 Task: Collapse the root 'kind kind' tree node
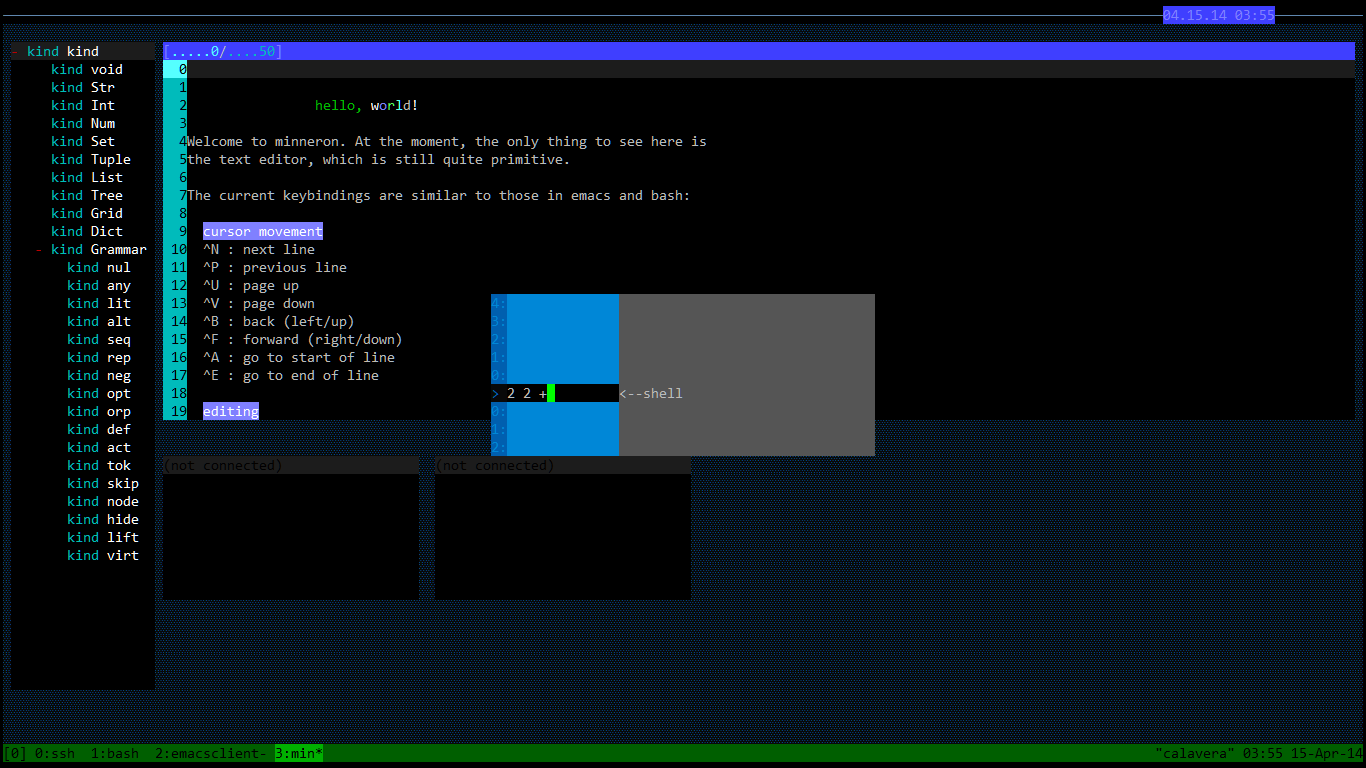[15, 52]
